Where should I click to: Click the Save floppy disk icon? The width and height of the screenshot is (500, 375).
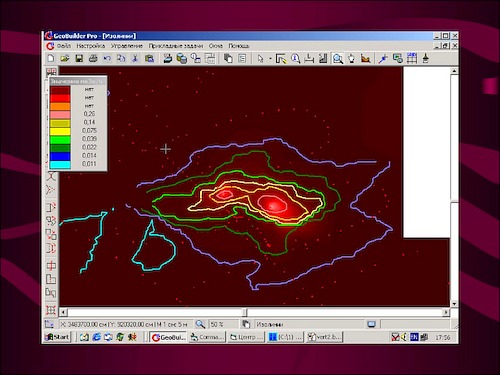coord(79,59)
